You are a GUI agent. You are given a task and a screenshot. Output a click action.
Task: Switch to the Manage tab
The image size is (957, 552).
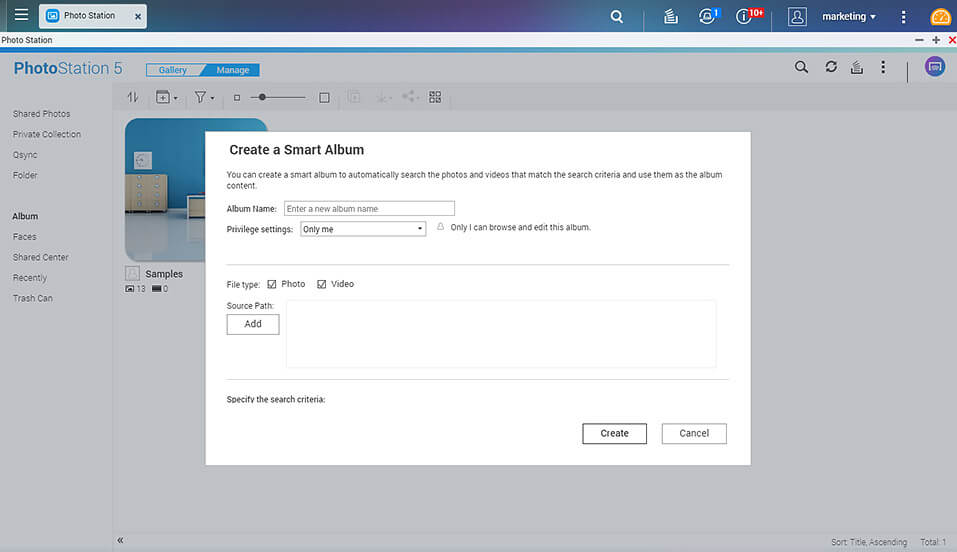pos(233,70)
